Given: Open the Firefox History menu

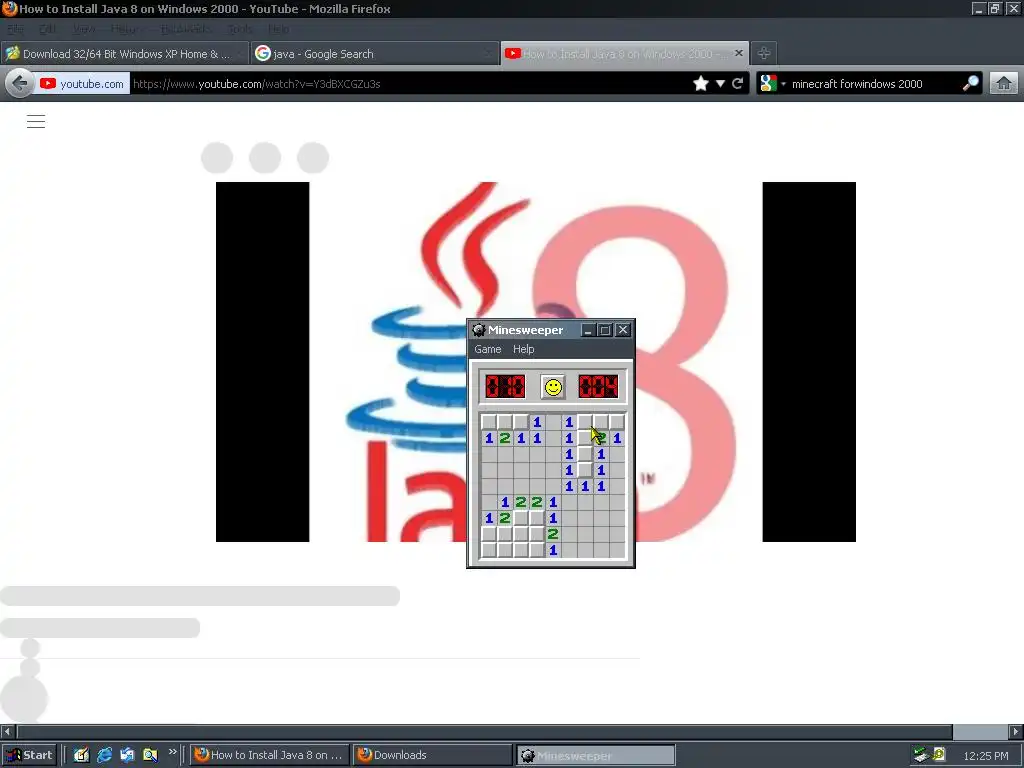Looking at the screenshot, I should pyautogui.click(x=124, y=29).
